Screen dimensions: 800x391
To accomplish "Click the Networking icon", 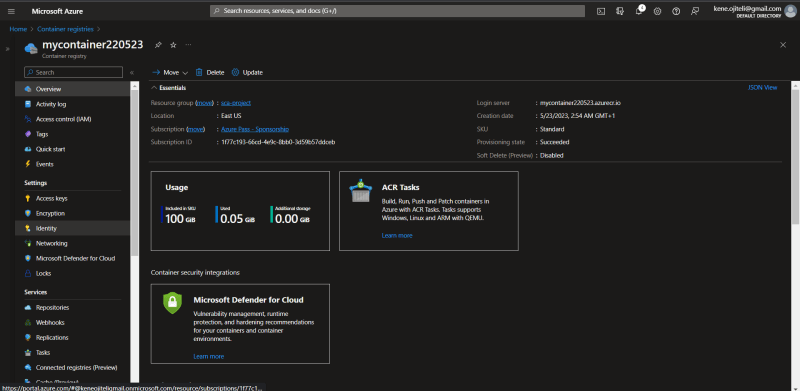I will pyautogui.click(x=28, y=243).
